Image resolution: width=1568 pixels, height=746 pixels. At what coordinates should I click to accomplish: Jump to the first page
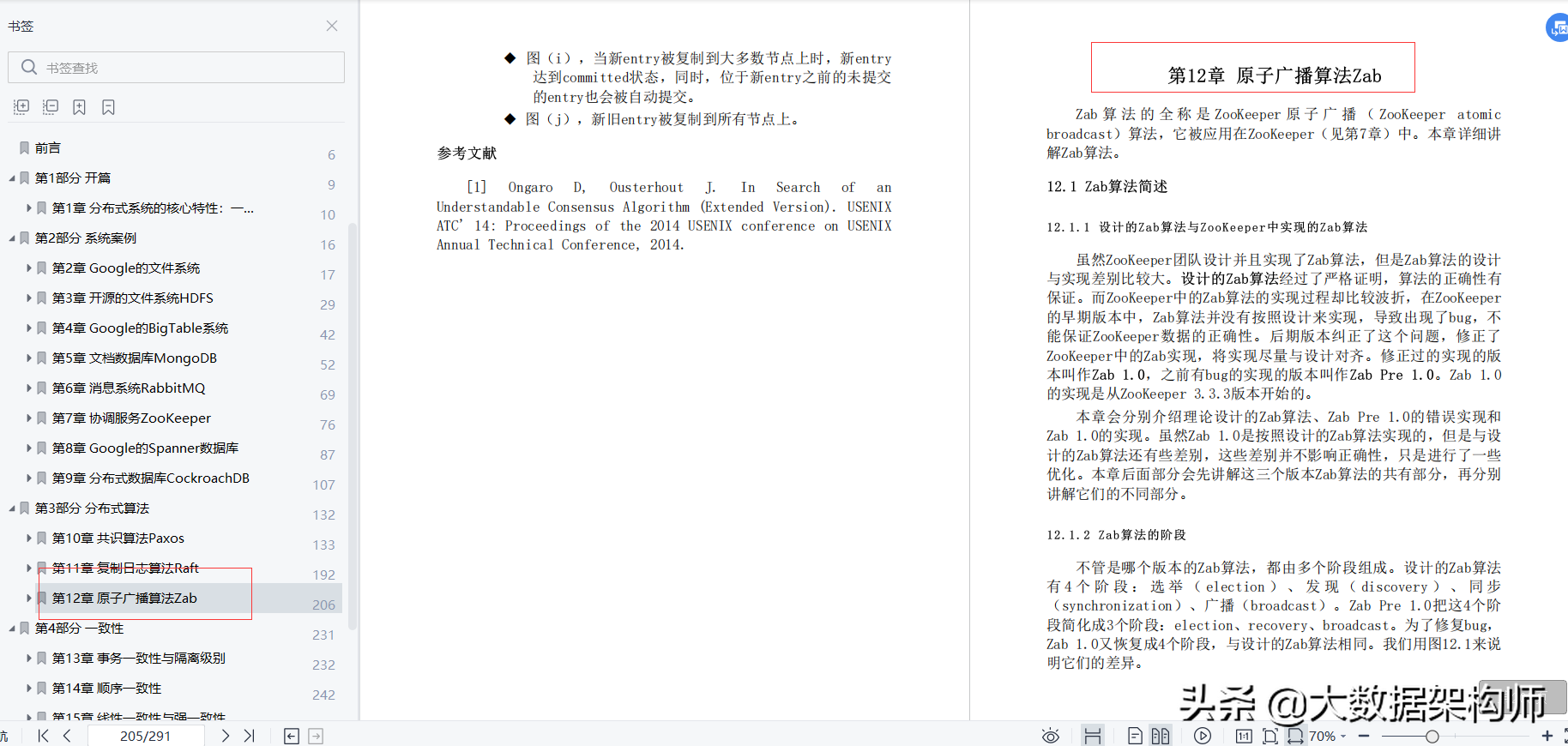tap(43, 736)
